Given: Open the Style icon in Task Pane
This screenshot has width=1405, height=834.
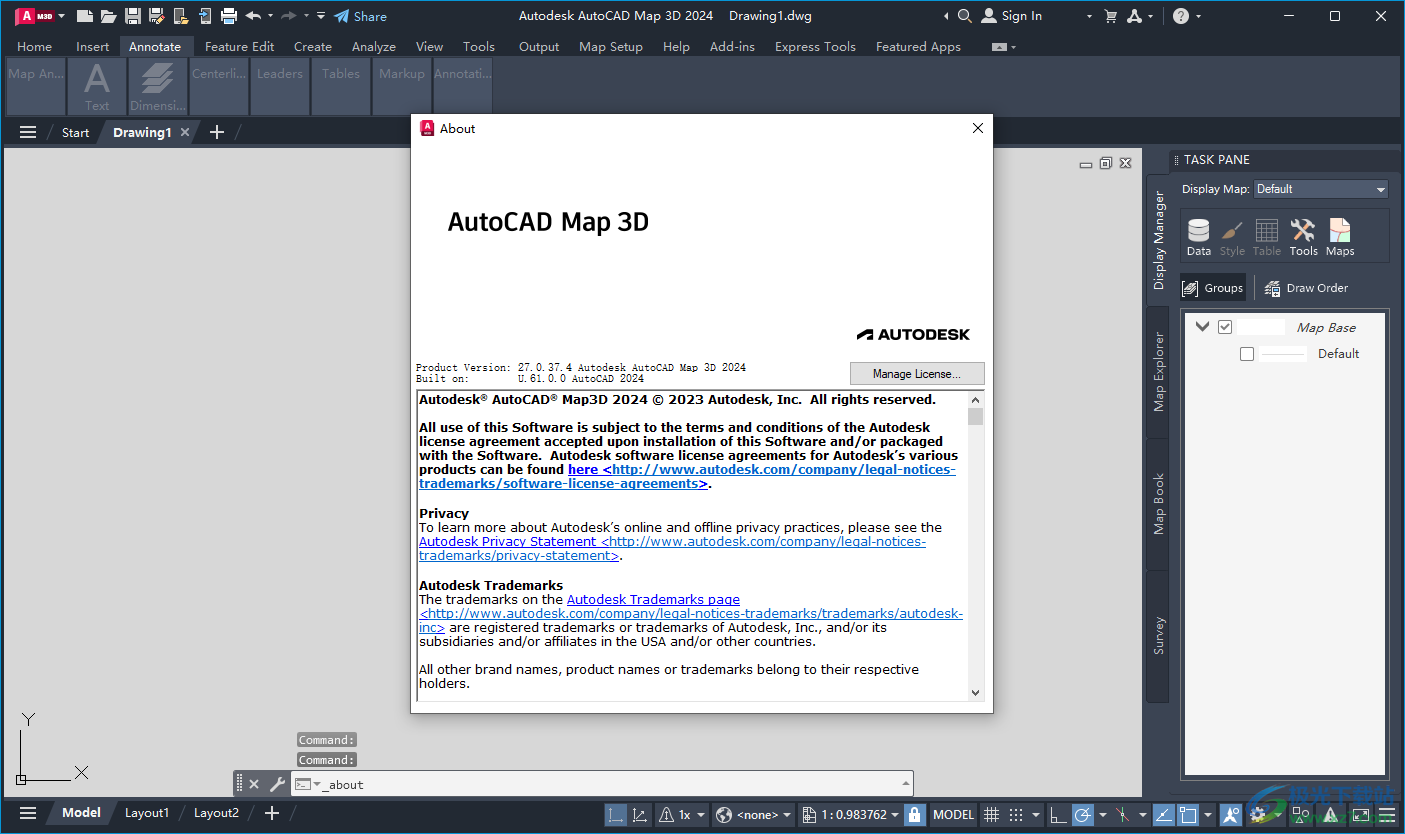Looking at the screenshot, I should pos(1232,238).
